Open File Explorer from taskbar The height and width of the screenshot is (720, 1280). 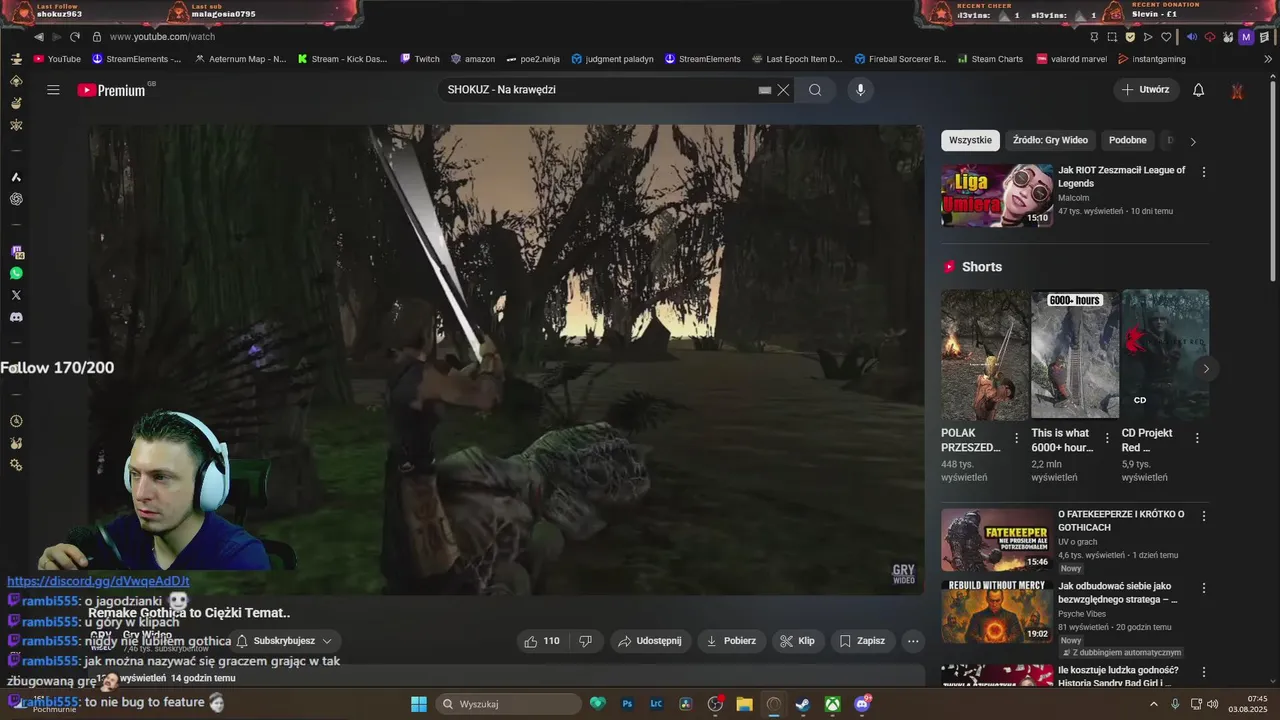point(744,704)
